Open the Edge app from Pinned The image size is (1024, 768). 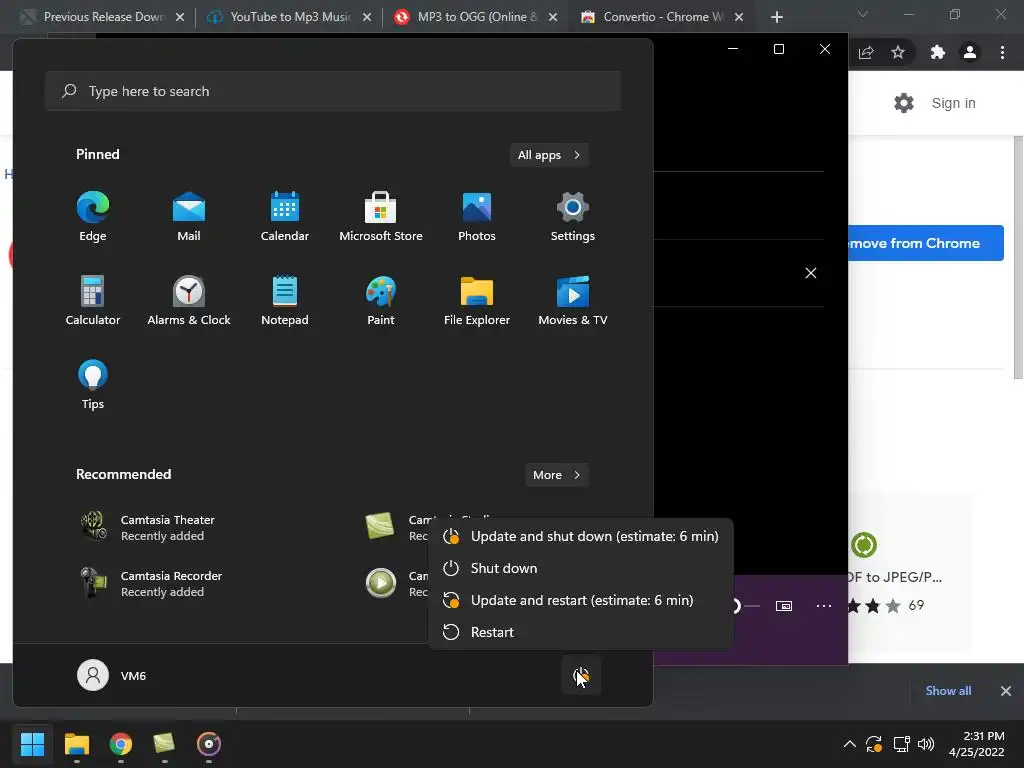[x=93, y=217]
